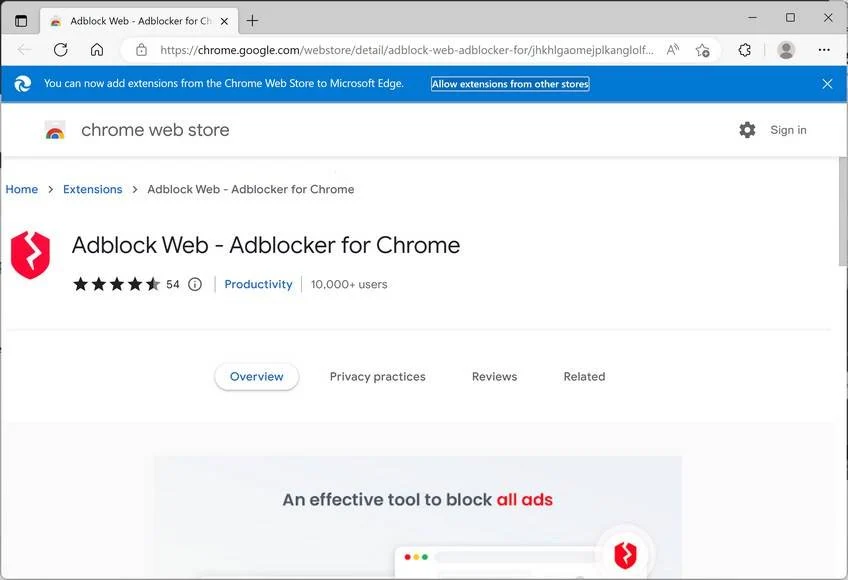This screenshot has width=848, height=580.
Task: Go to Home breadcrumb link
Action: tap(22, 189)
